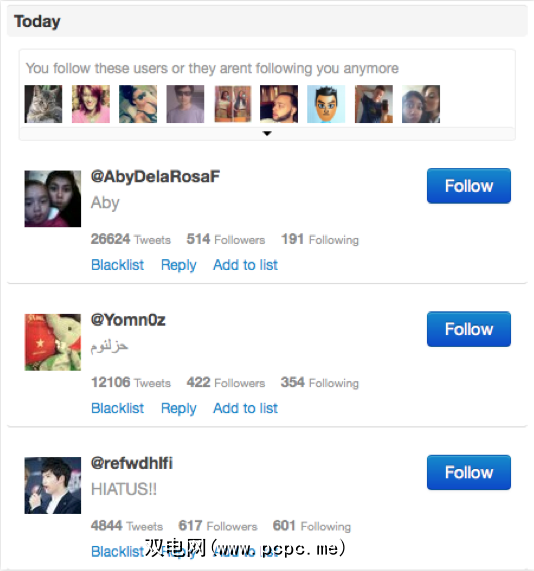Add @AbyDelaRosaF to list
This screenshot has height=571, width=534.
coord(245,265)
